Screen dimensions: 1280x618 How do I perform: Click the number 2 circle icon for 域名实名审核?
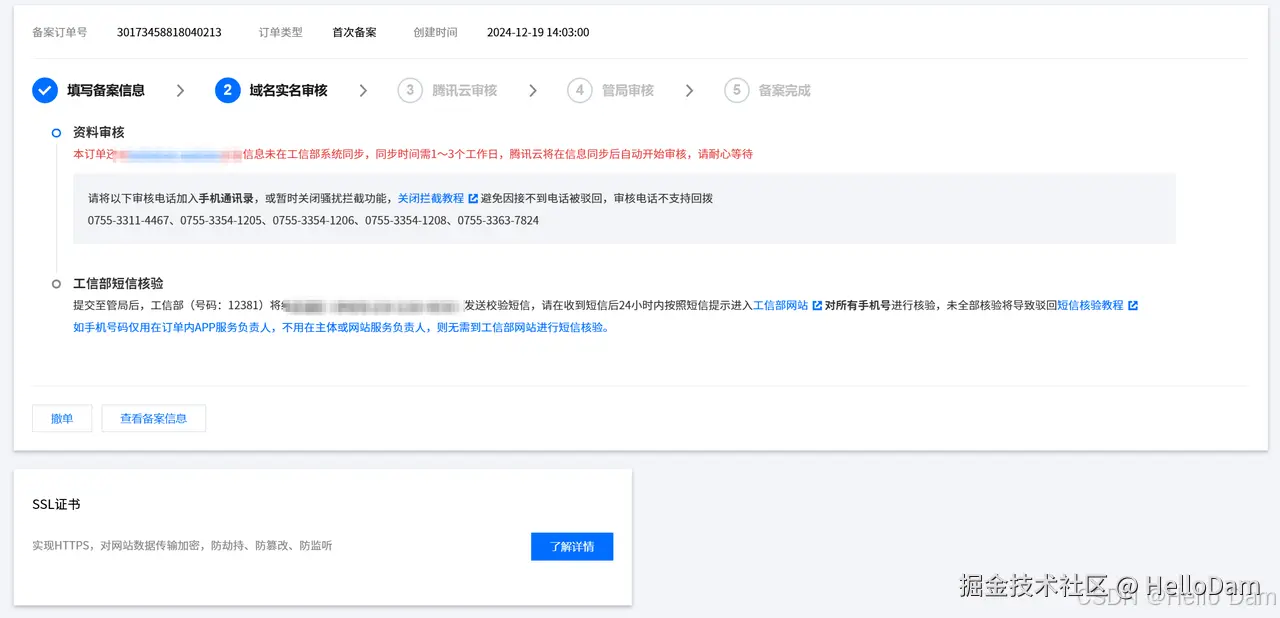(228, 90)
